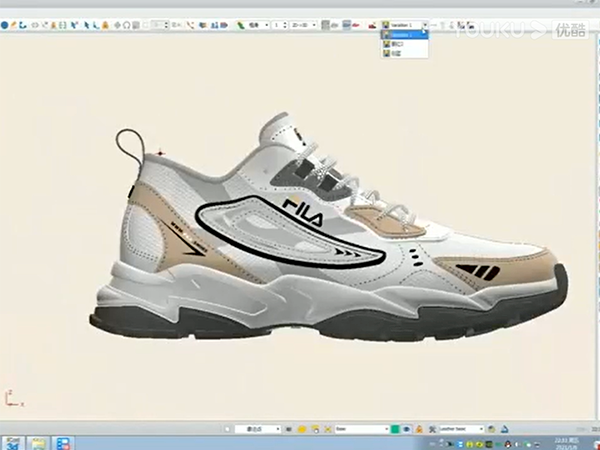The image size is (600, 450).
Task: Select the highlighted Variation 1 list entry
Action: pyautogui.click(x=405, y=34)
